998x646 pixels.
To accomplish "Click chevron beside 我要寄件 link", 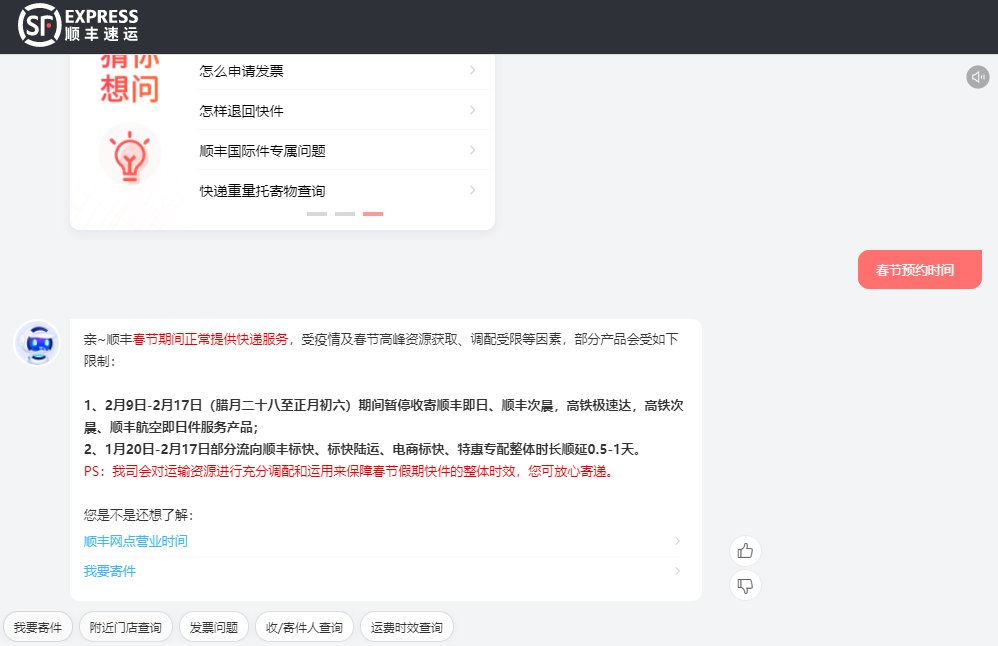I will 677,571.
